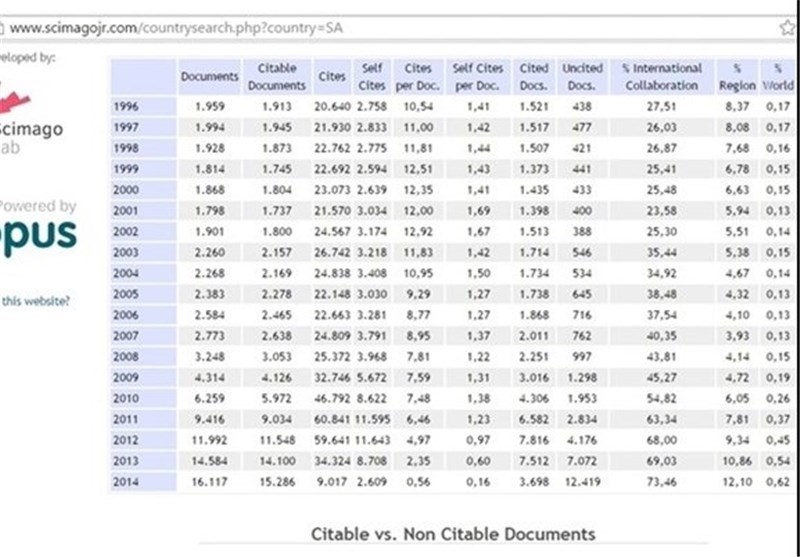Click the 'Powered by' text above Scopus
800x557 pixels.
tap(40, 207)
